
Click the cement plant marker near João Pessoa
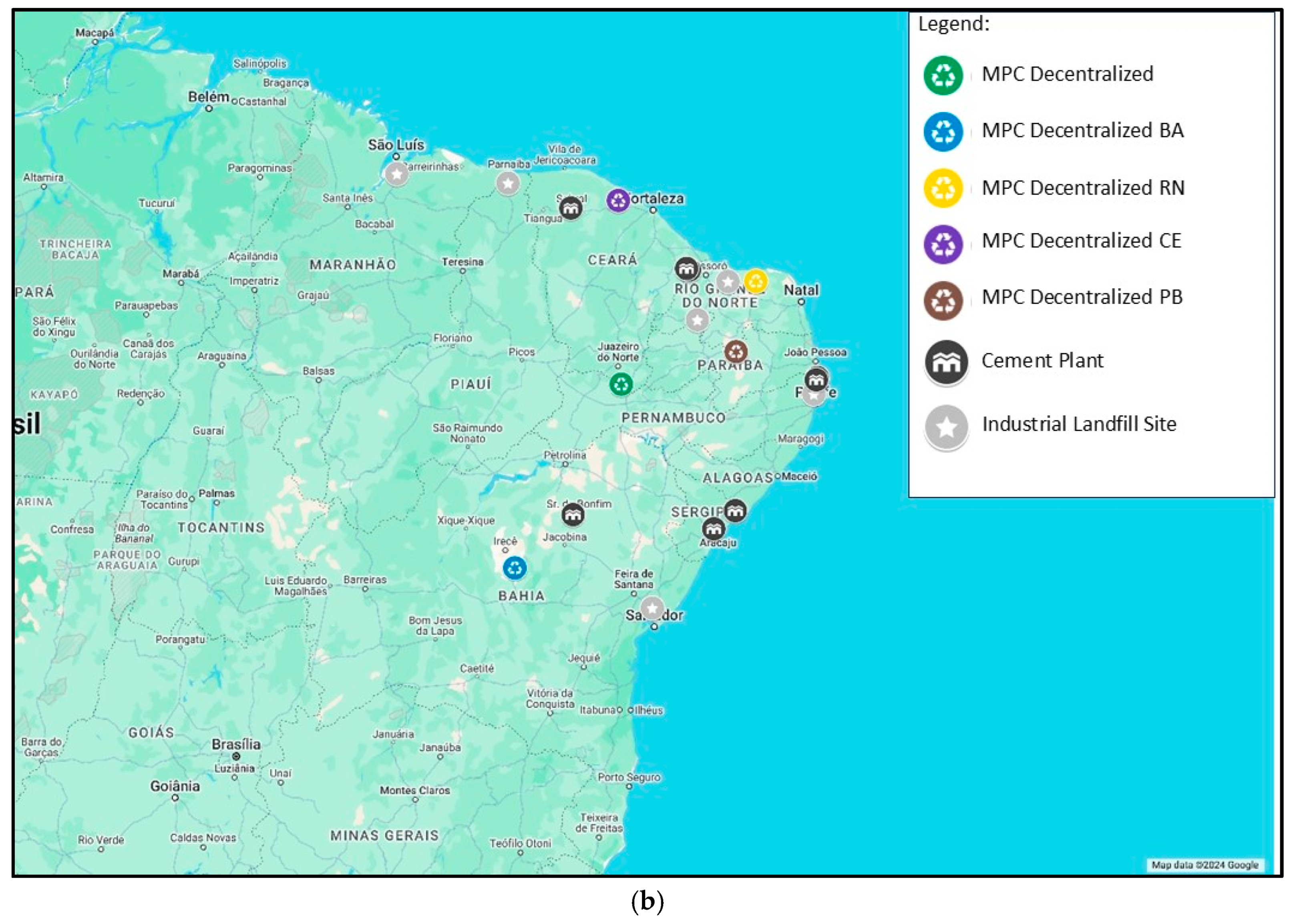[x=816, y=380]
